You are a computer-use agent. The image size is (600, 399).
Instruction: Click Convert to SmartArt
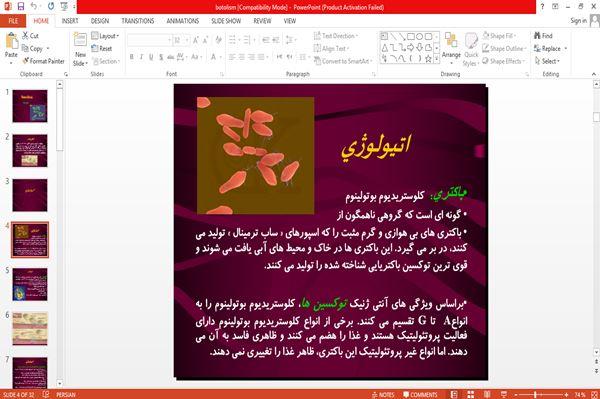[x=342, y=61]
